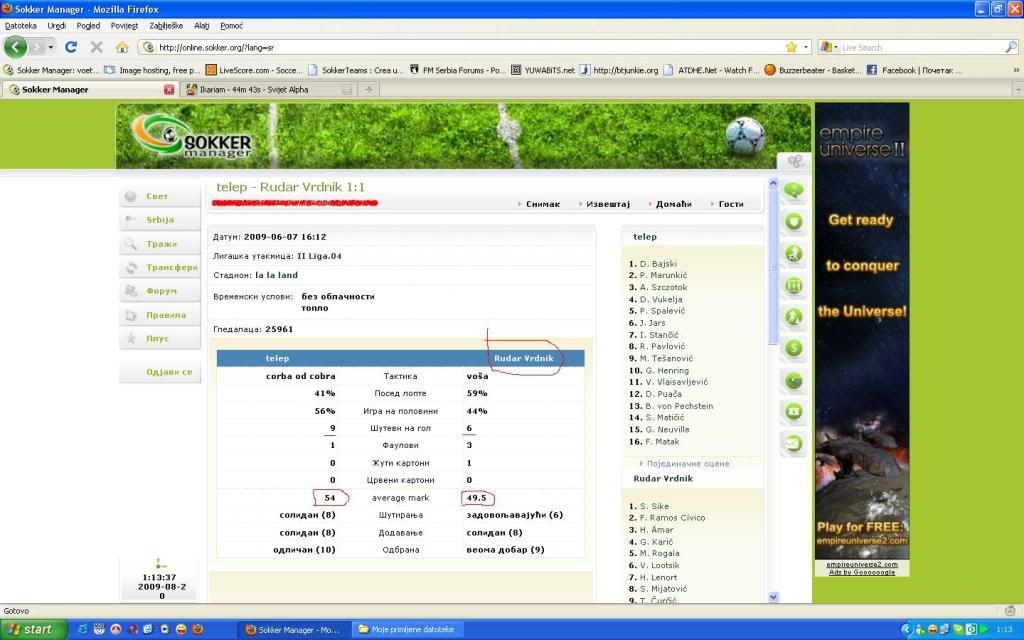The image size is (1024, 640).
Task: Open a new tab with the plus button
Action: [x=368, y=89]
